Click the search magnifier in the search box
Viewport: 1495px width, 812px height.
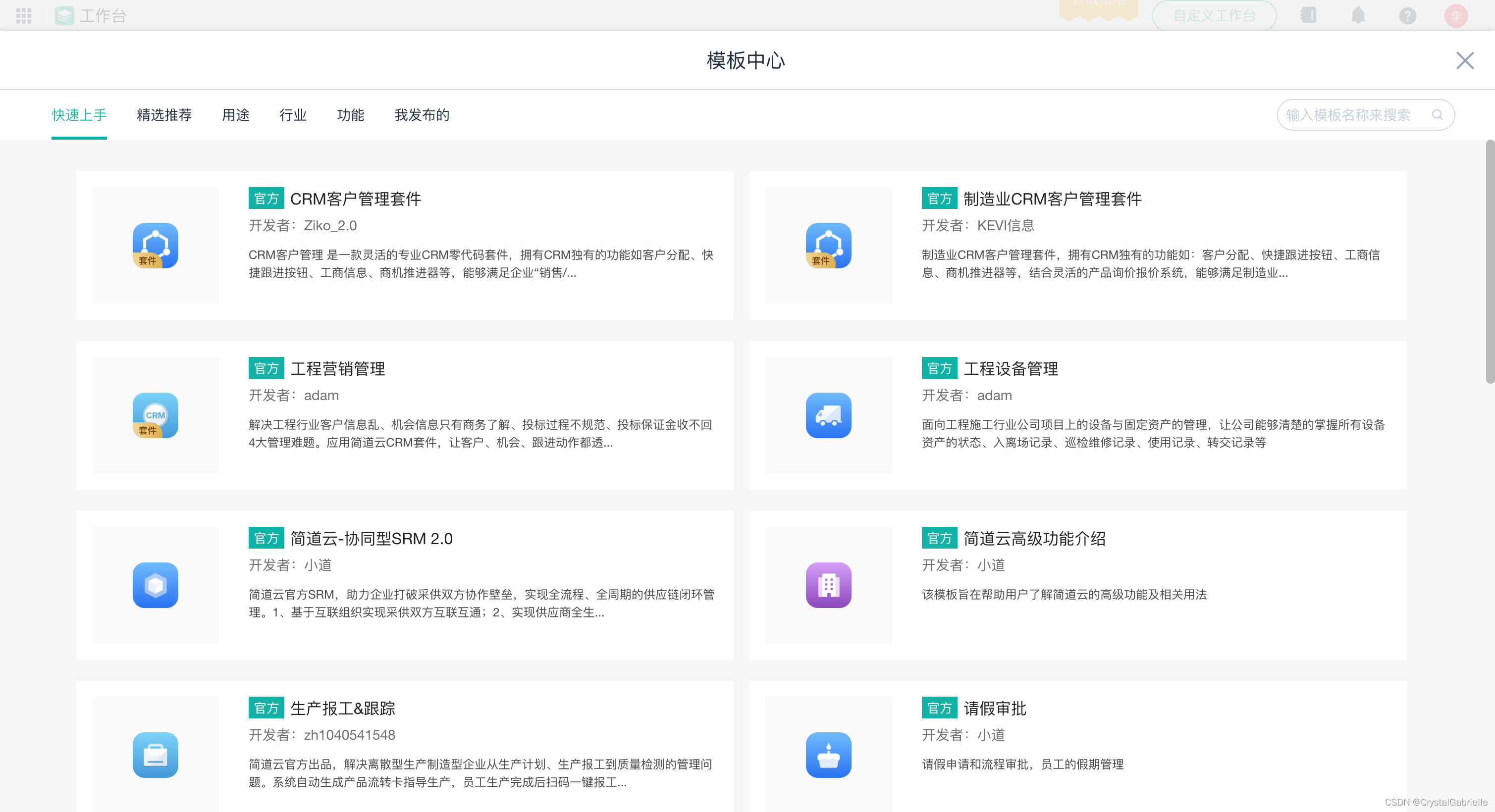coord(1438,114)
